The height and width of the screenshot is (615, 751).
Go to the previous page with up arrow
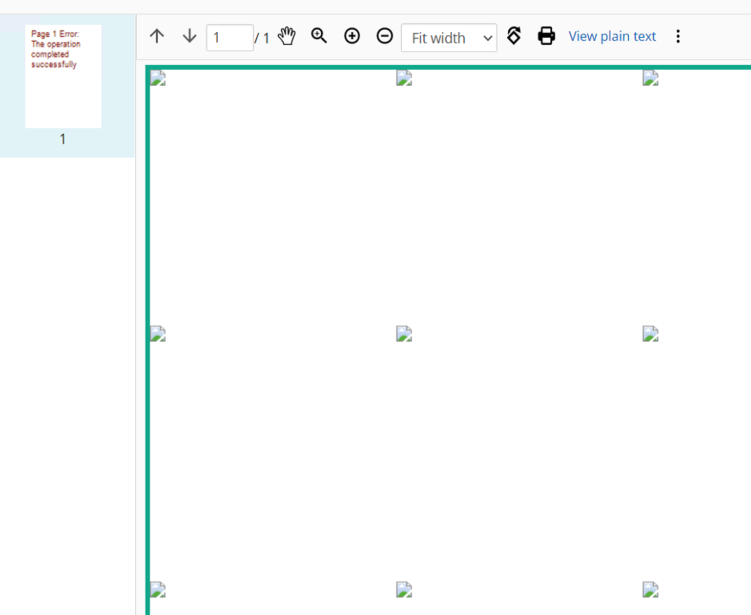157,37
